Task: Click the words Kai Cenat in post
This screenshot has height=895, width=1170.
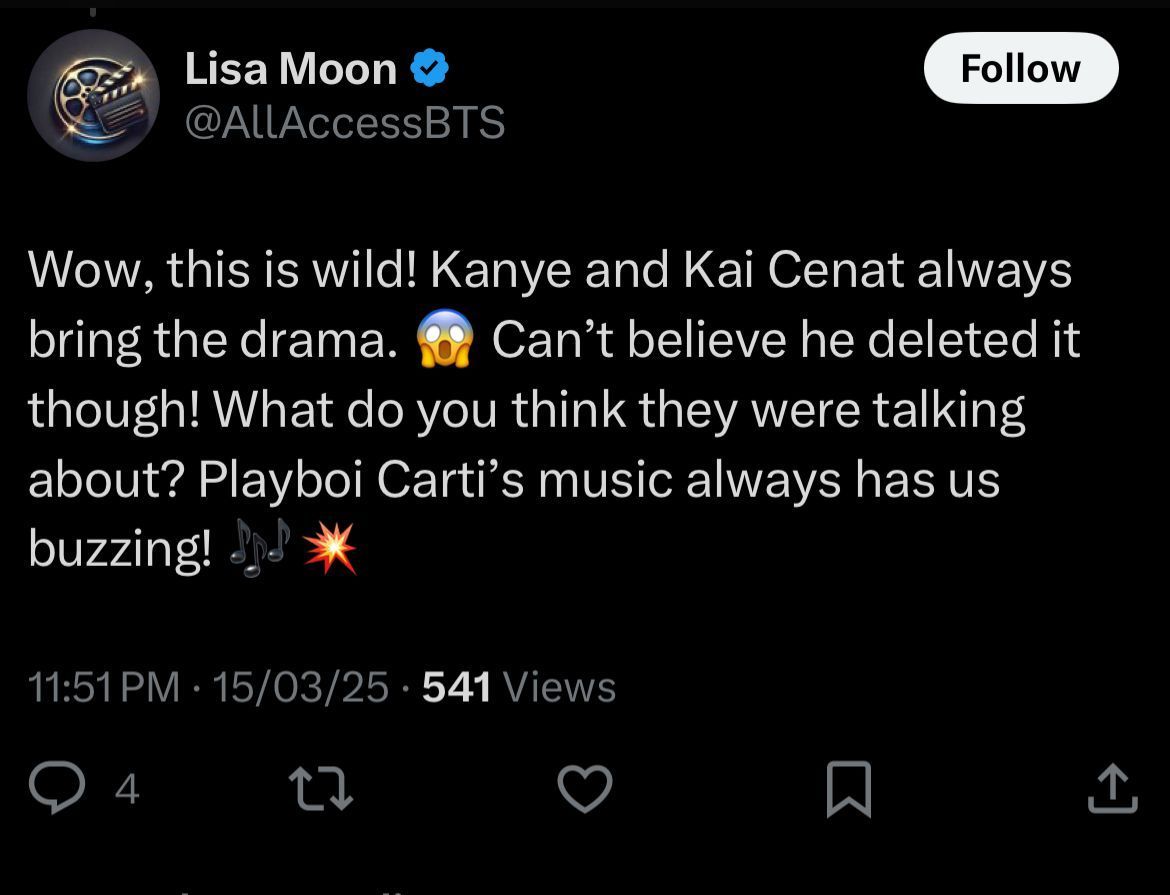Action: (793, 270)
